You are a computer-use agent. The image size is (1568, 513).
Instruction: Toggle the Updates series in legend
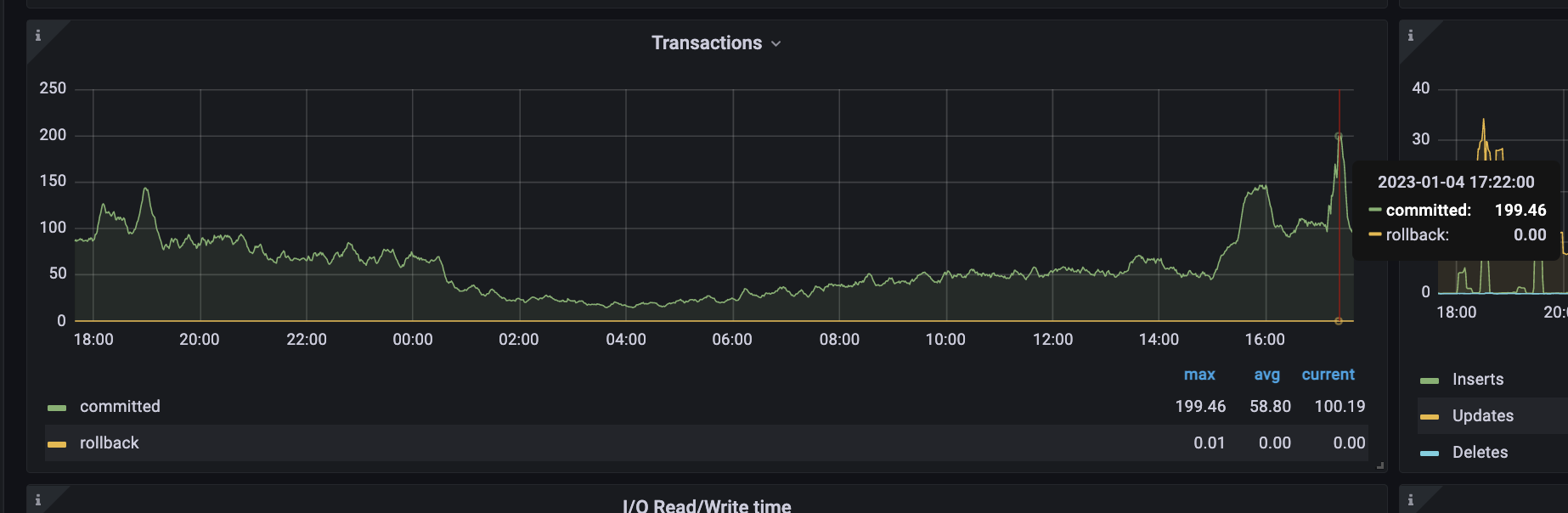point(1483,416)
